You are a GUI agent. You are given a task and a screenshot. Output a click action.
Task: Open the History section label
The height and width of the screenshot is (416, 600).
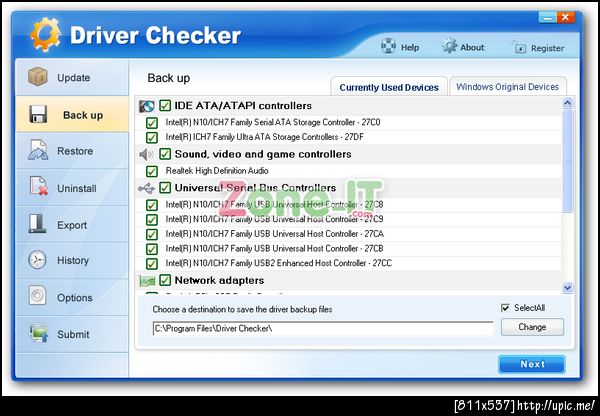73,261
